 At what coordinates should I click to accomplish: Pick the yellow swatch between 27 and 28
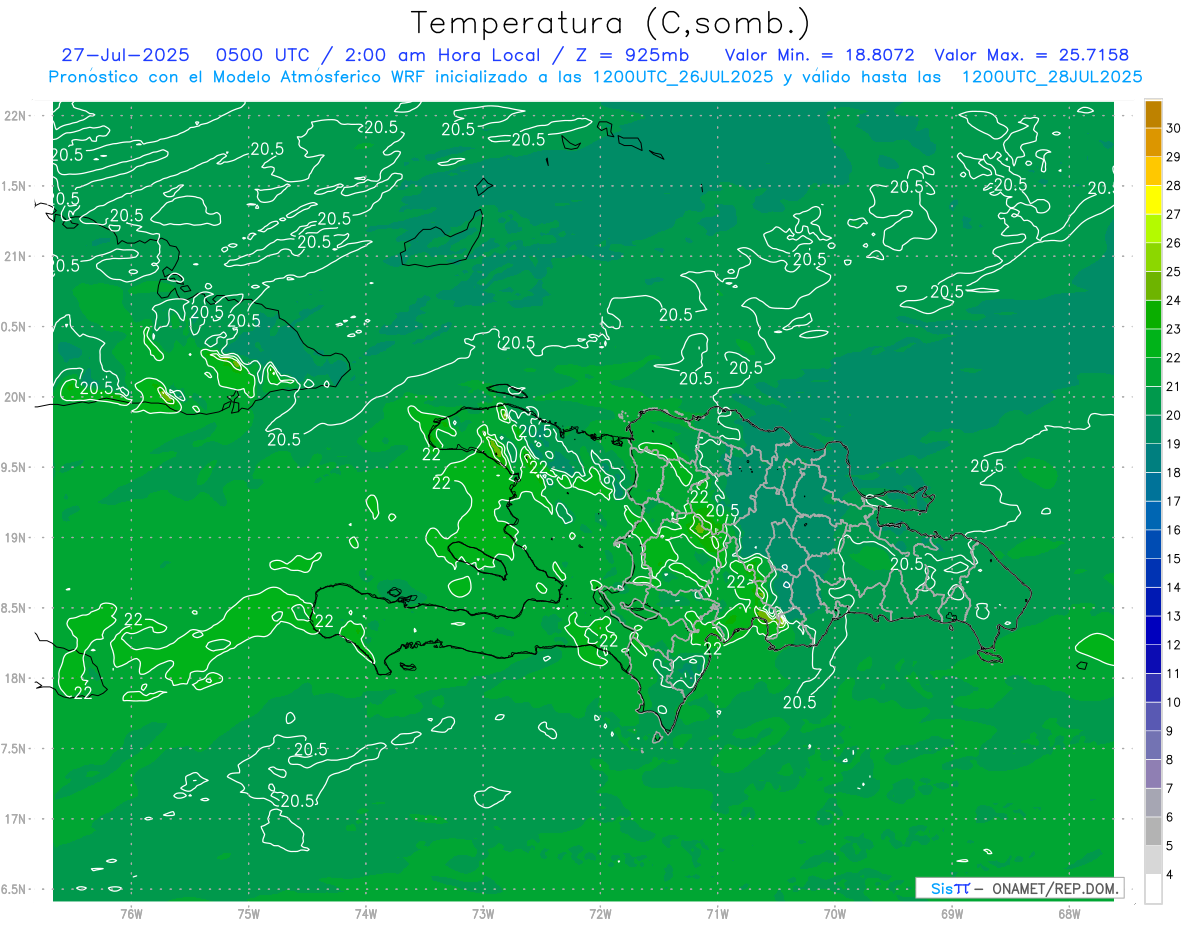[x=1153, y=200]
